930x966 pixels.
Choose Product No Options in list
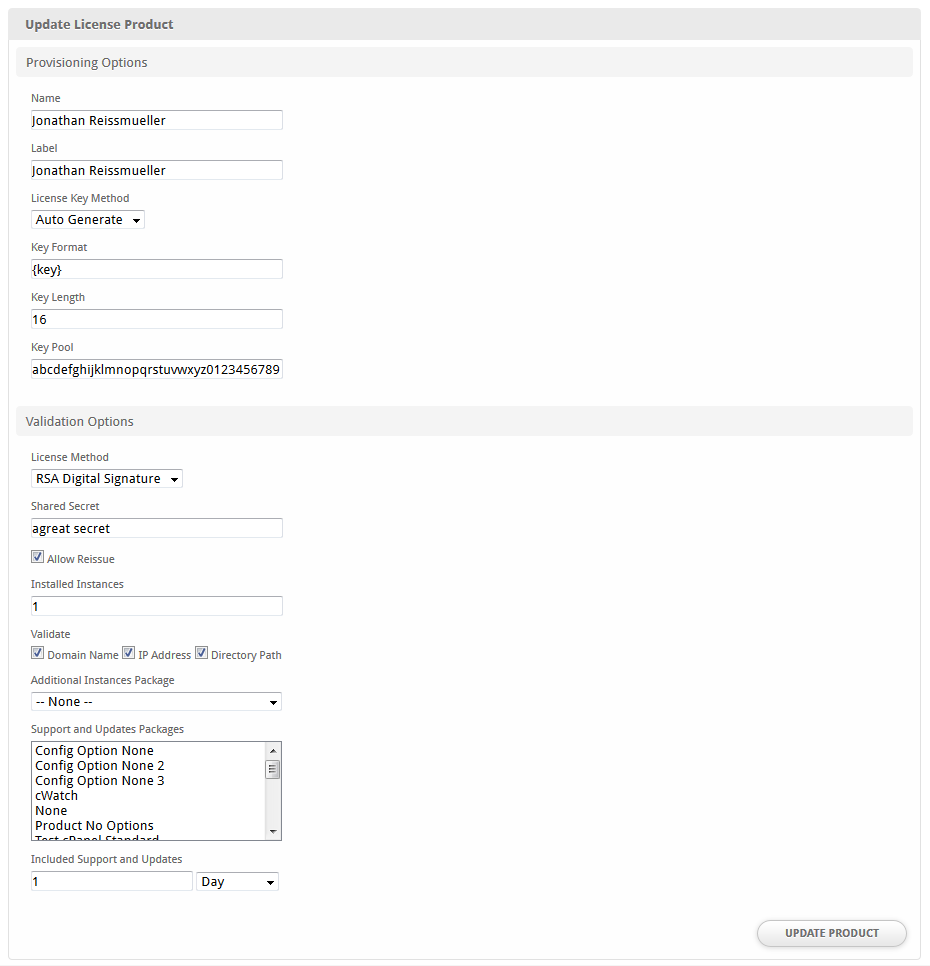pyautogui.click(x=95, y=825)
